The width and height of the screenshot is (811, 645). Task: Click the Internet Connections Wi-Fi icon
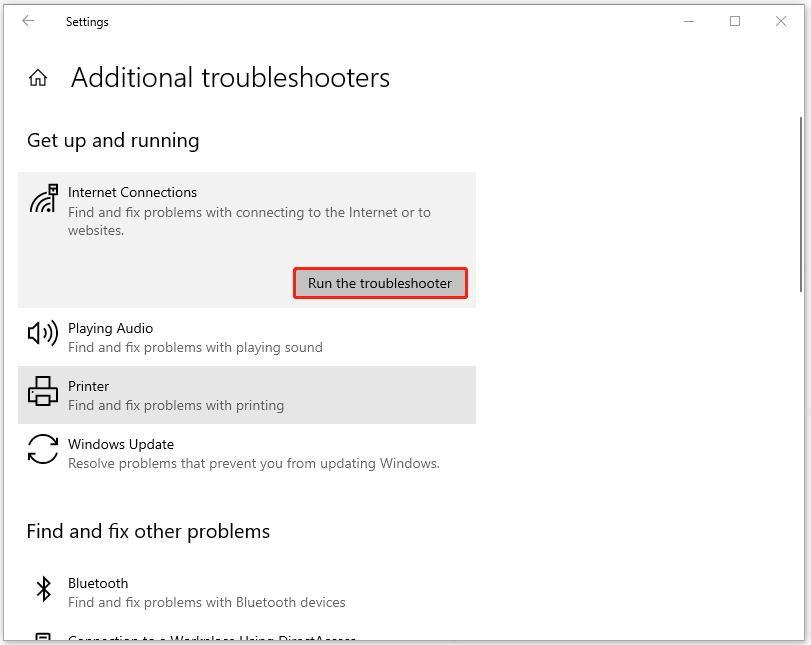coord(43,198)
